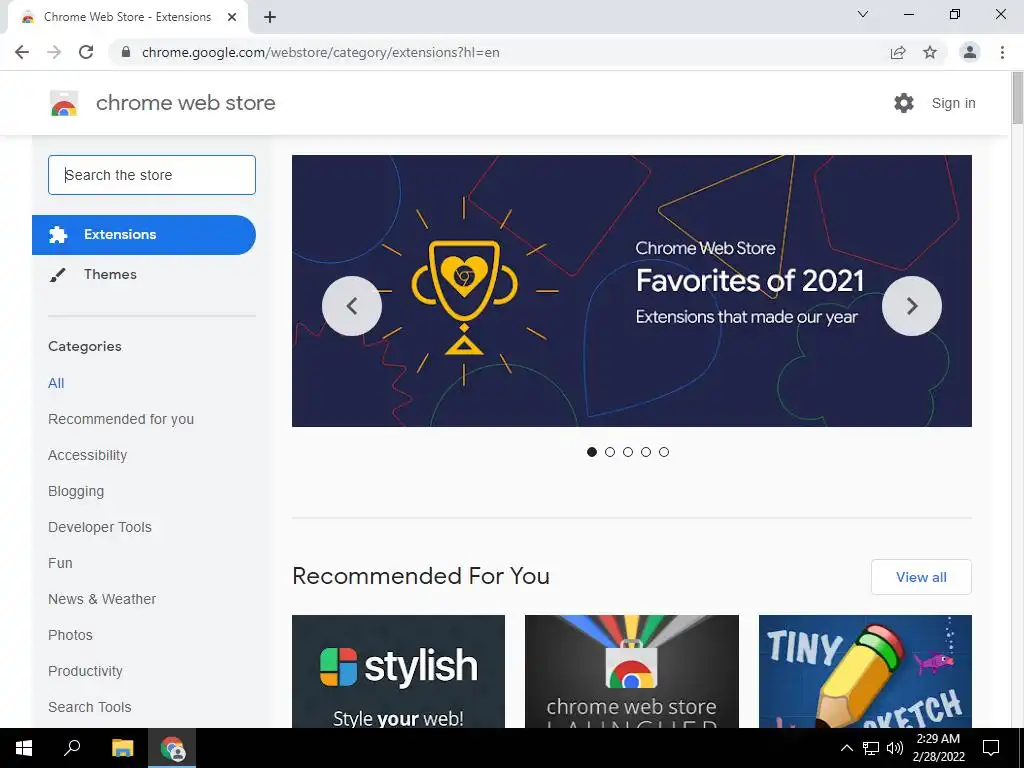
Task: Click the Chrome taskbar icon
Action: tap(172, 748)
